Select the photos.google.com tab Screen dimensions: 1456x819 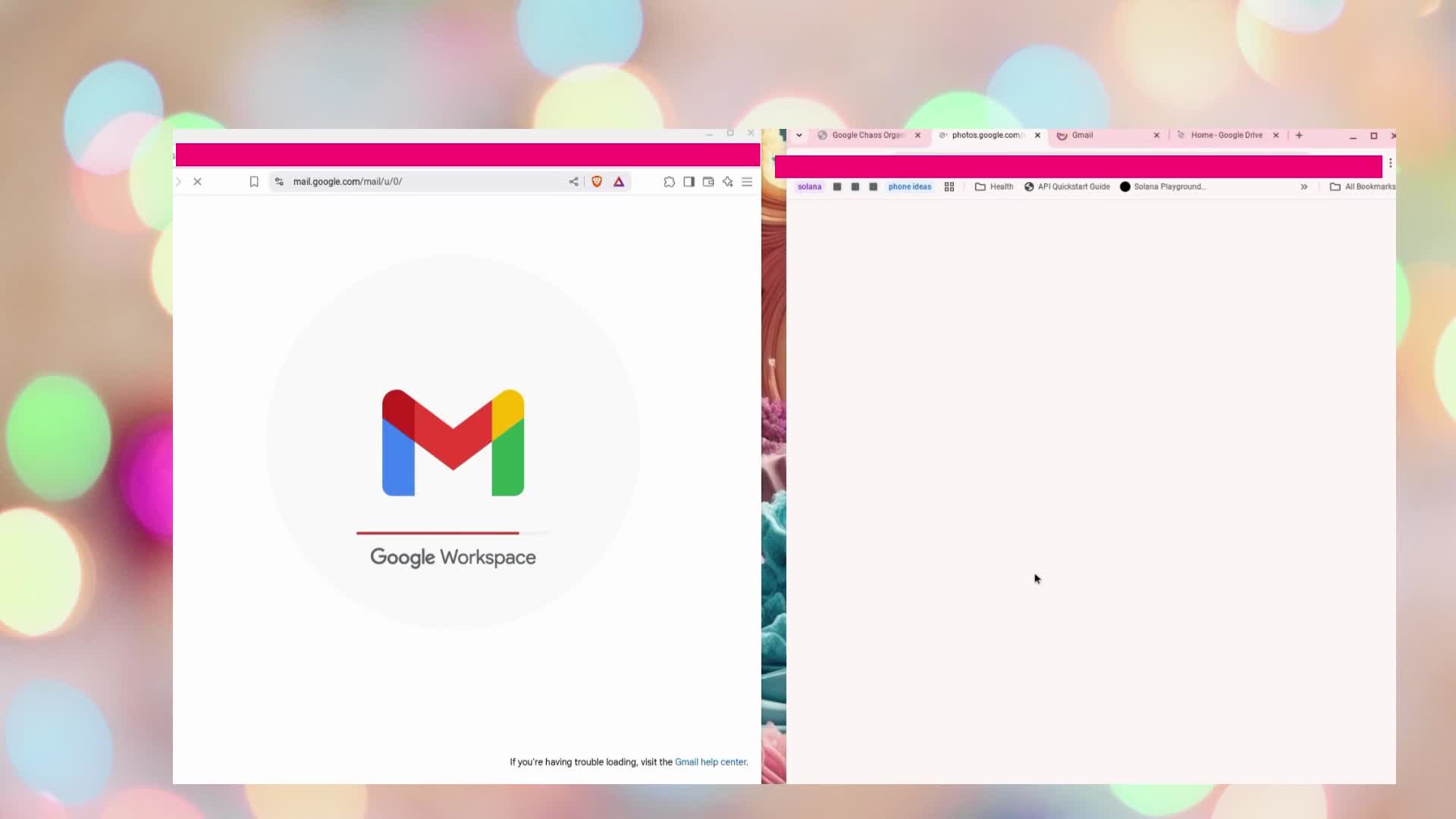coord(987,136)
